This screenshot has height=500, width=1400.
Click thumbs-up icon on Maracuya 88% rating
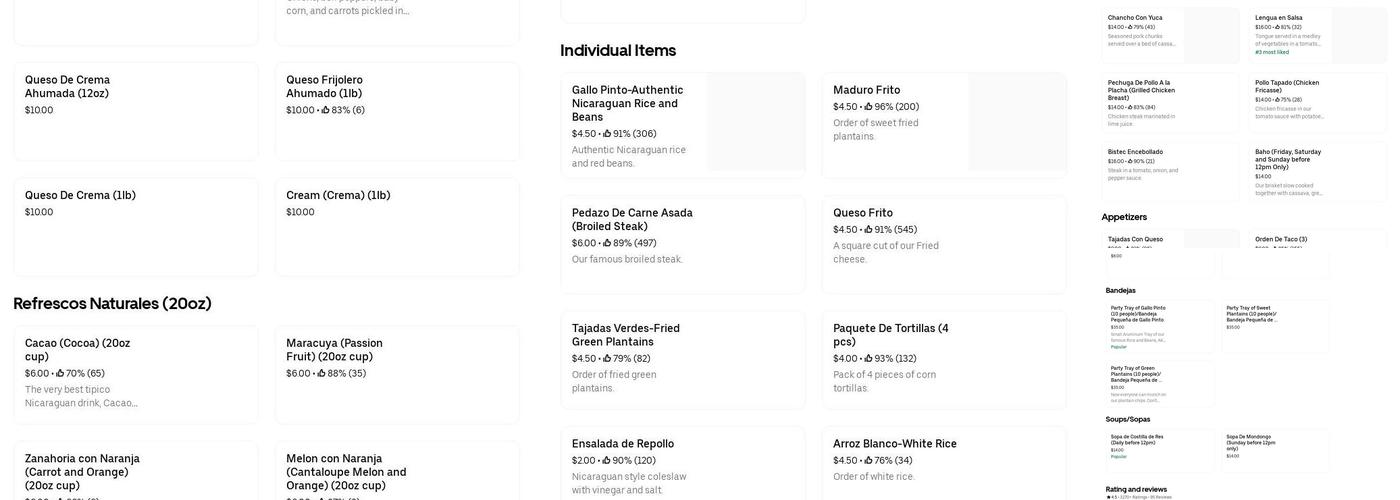click(x=321, y=374)
